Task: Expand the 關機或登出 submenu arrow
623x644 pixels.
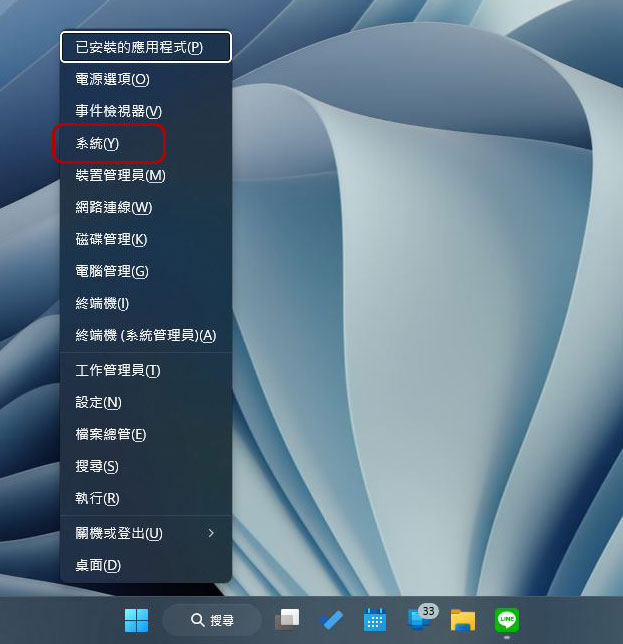Action: click(211, 533)
